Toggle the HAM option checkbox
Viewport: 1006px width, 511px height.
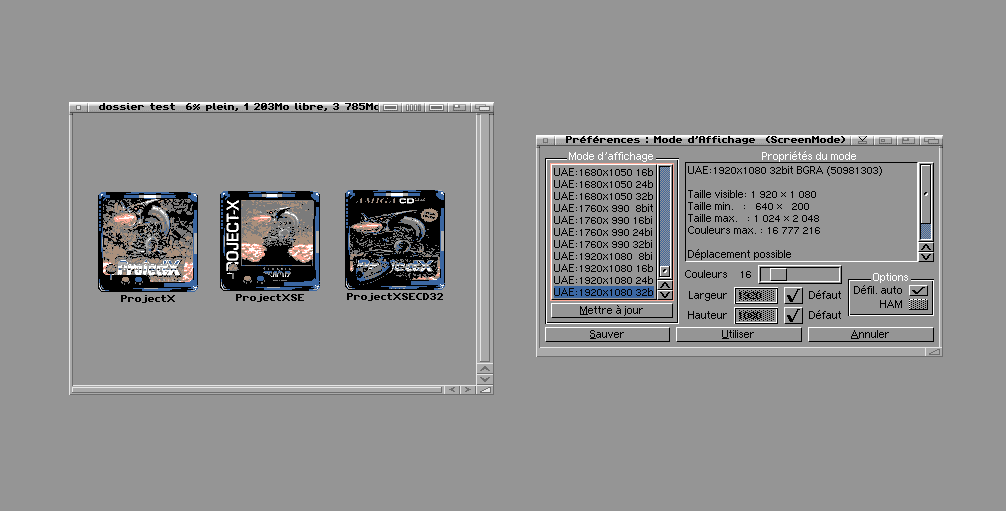919,304
